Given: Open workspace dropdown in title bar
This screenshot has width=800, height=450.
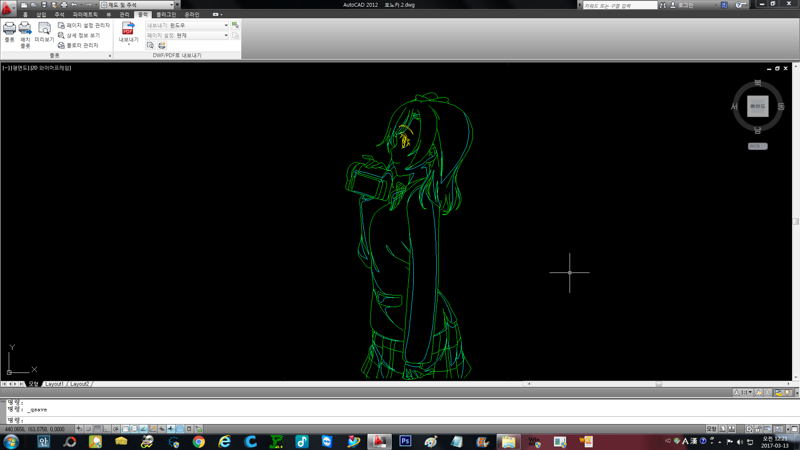Looking at the screenshot, I should [x=136, y=5].
